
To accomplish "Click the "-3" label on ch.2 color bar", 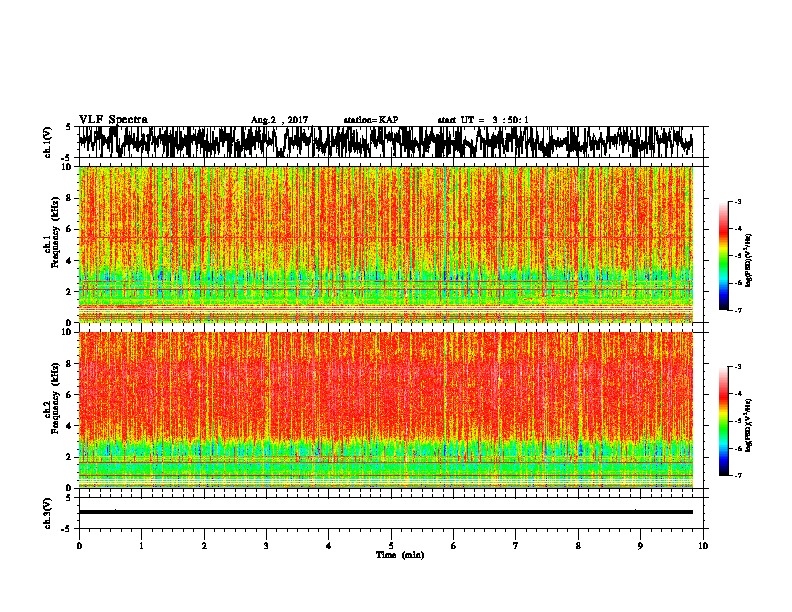I will click(738, 367).
